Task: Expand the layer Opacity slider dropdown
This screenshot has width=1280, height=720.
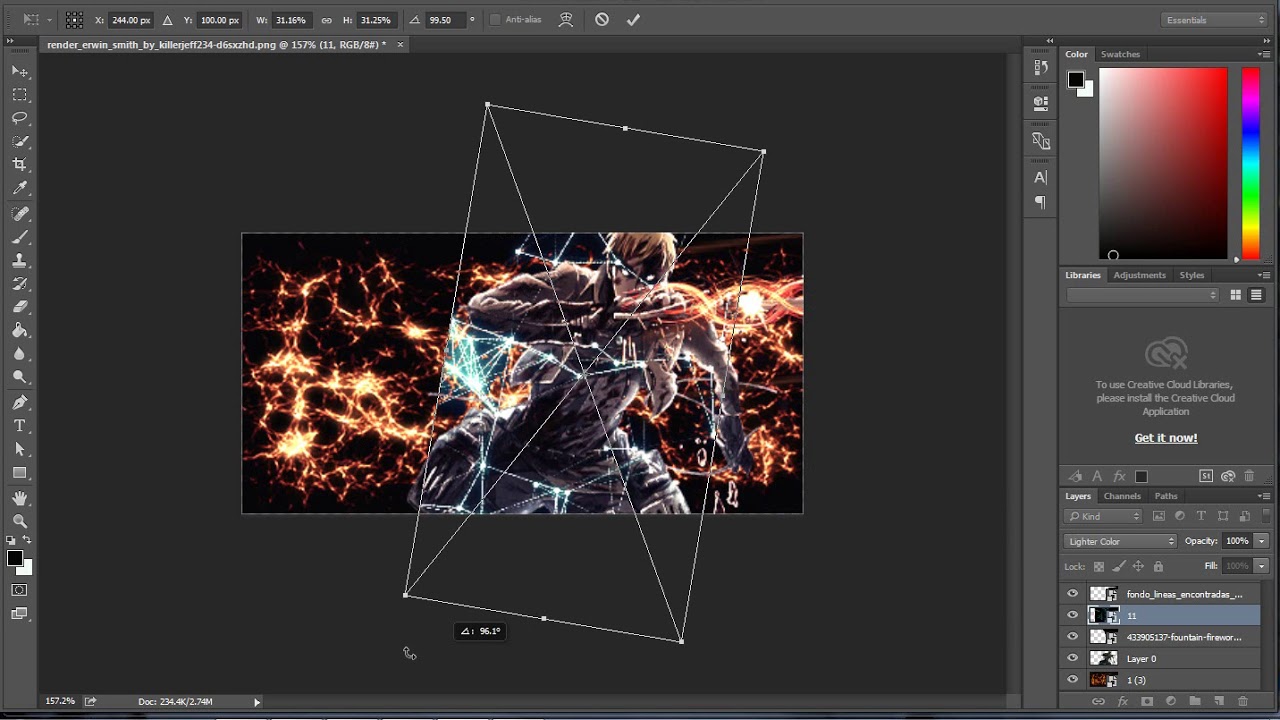Action: click(x=1261, y=541)
